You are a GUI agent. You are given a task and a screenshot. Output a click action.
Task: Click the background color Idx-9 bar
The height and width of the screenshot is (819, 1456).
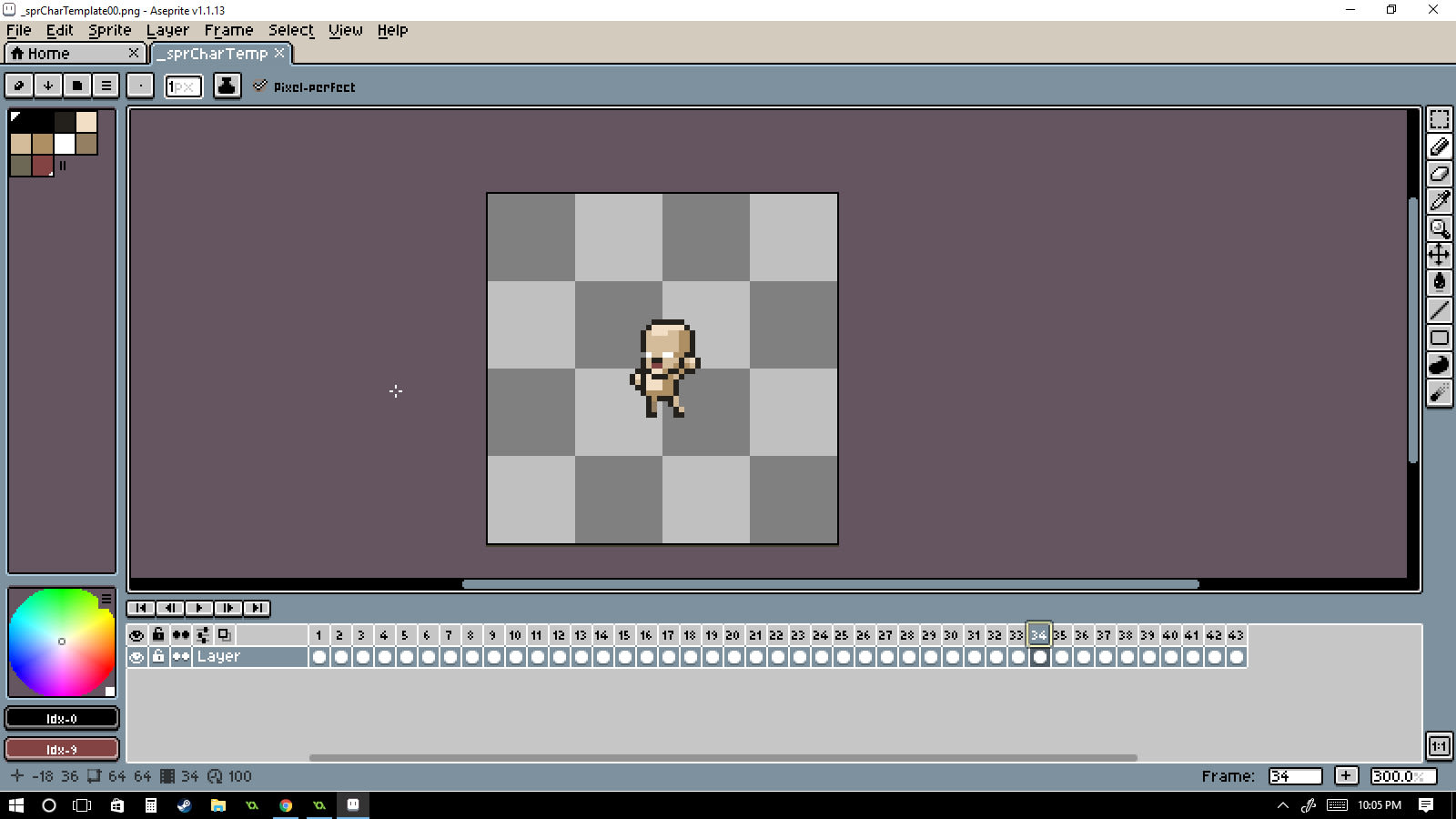62,749
